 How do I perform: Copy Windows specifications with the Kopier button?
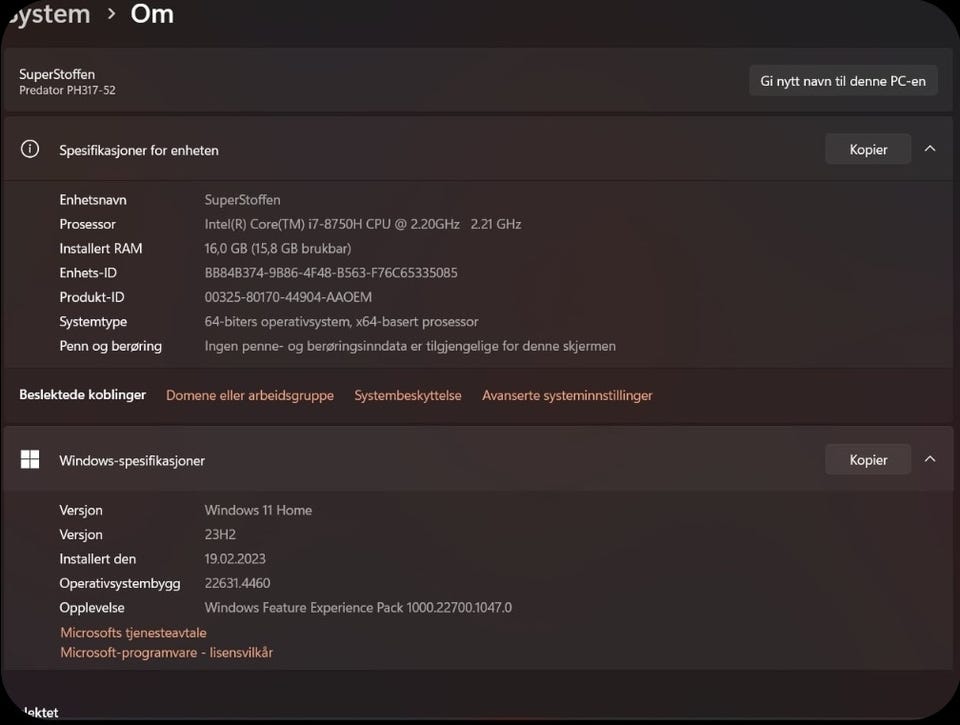point(868,460)
